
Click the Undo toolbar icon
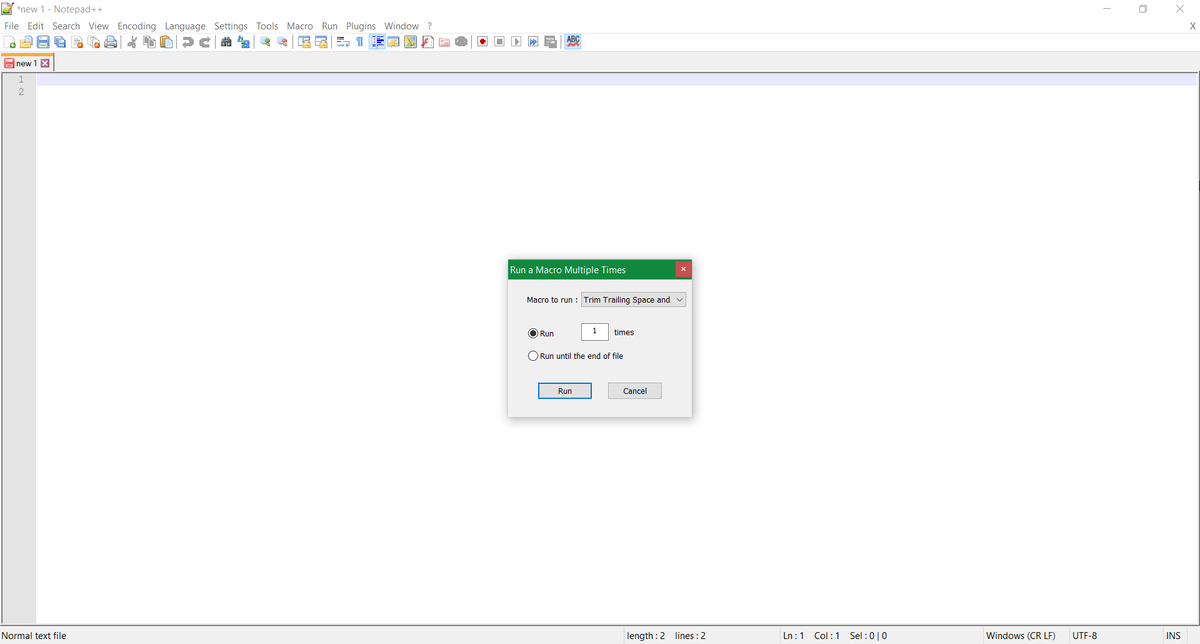(x=187, y=41)
